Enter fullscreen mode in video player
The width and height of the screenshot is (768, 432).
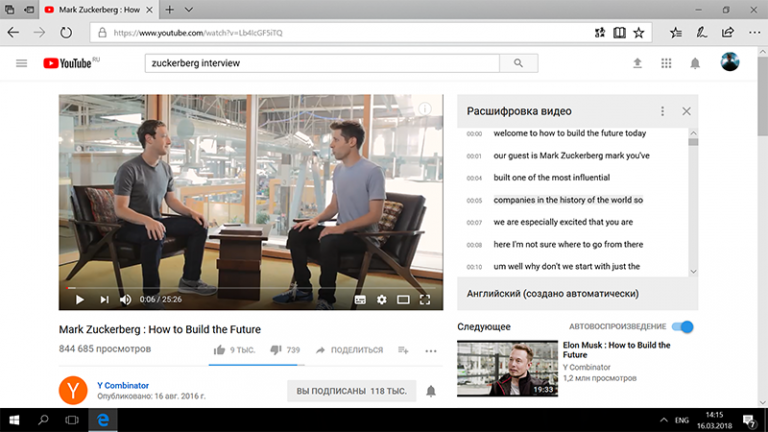(424, 299)
